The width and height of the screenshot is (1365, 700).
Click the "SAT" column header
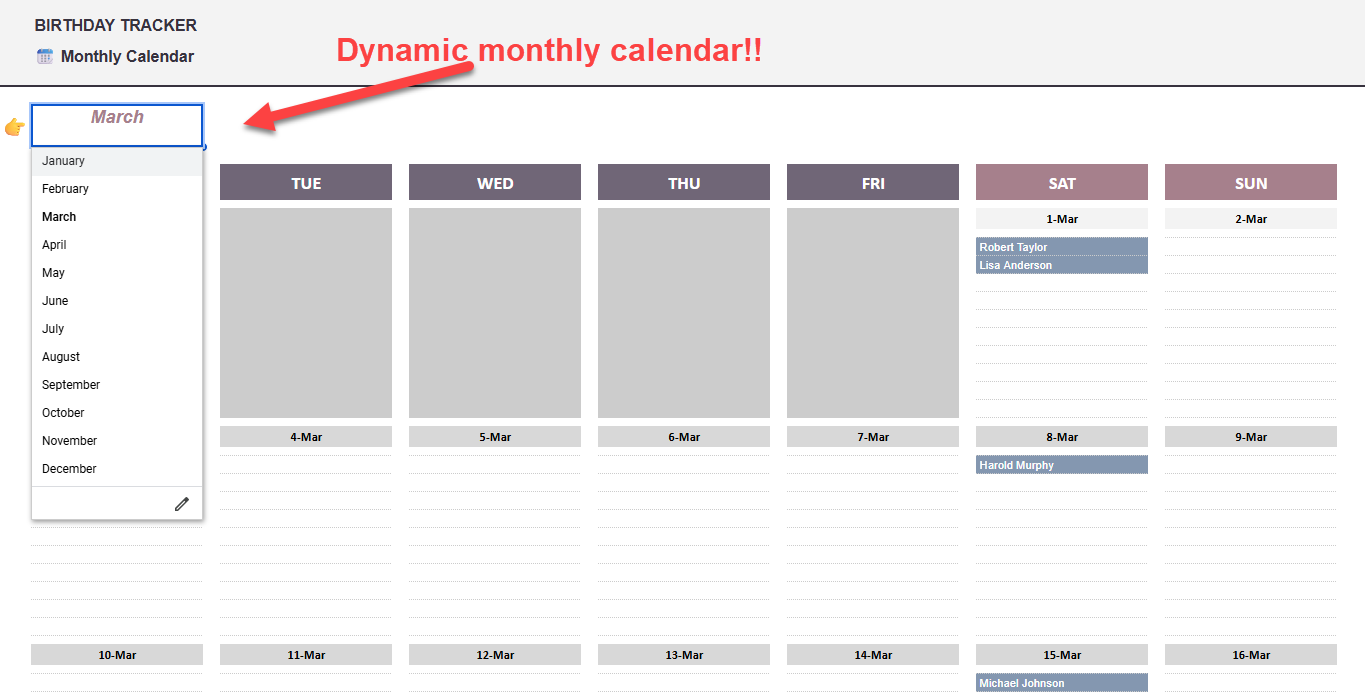1061,182
